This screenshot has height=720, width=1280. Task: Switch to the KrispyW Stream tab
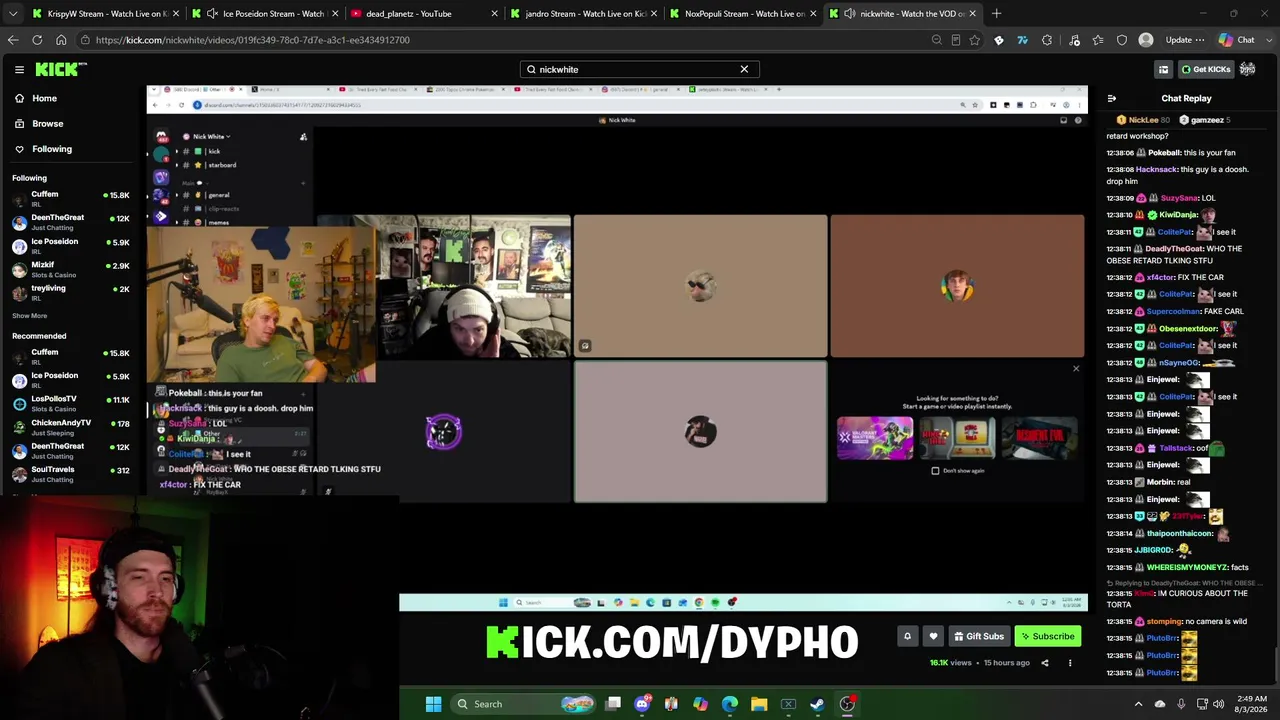105,14
